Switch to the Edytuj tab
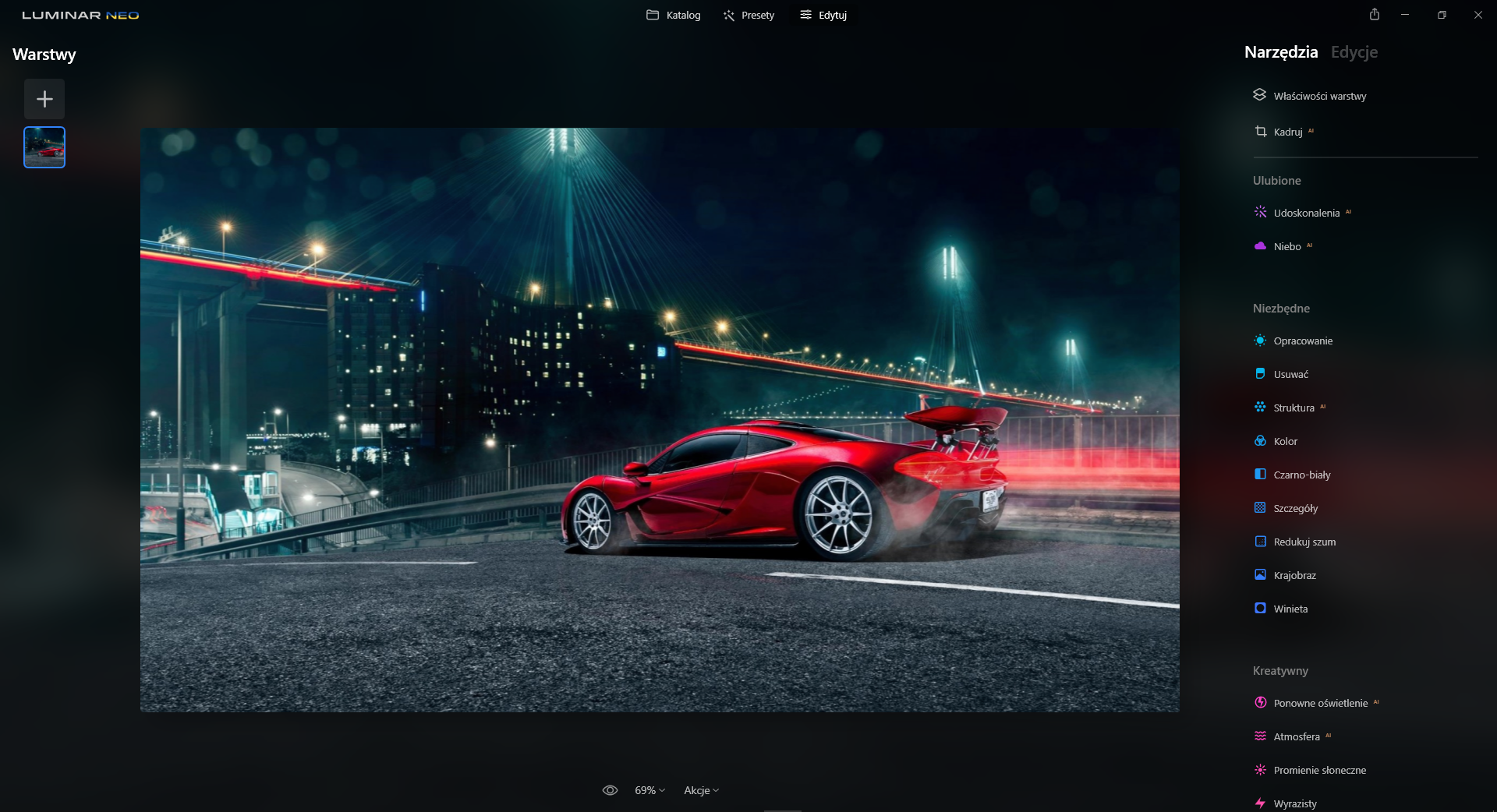 pyautogui.click(x=823, y=15)
